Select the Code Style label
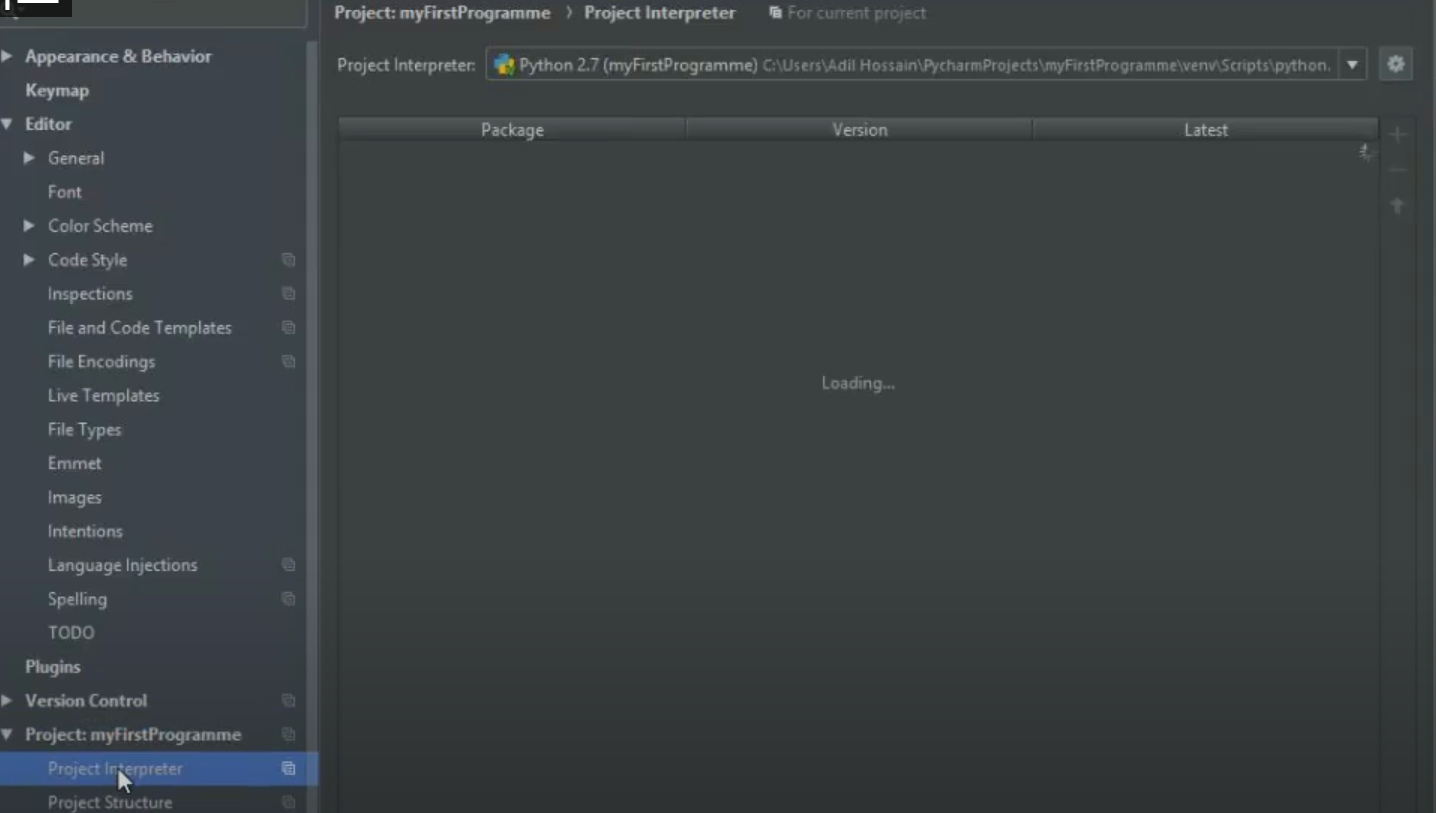The height and width of the screenshot is (813, 1436). (87, 260)
